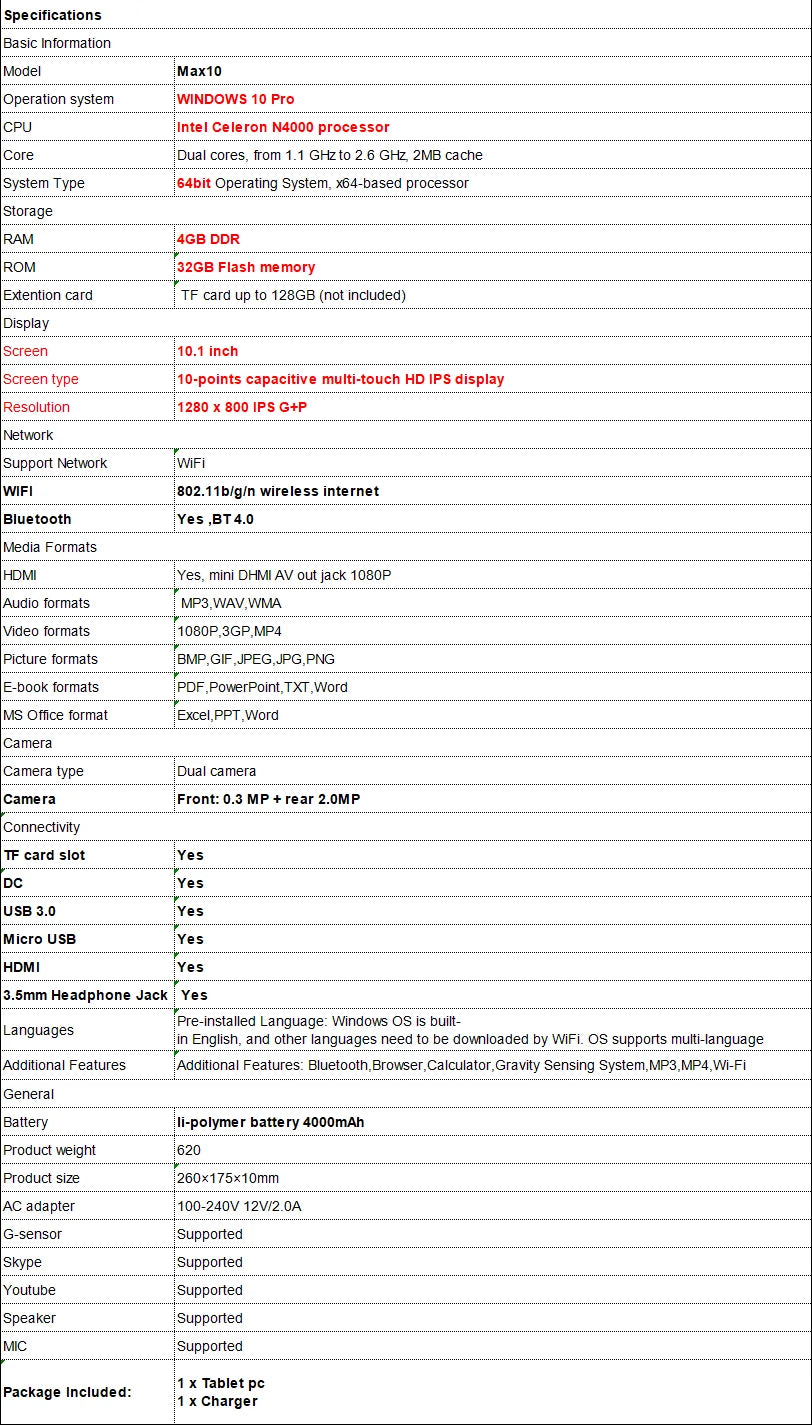Select the Bluetooth label cell

pos(88,519)
